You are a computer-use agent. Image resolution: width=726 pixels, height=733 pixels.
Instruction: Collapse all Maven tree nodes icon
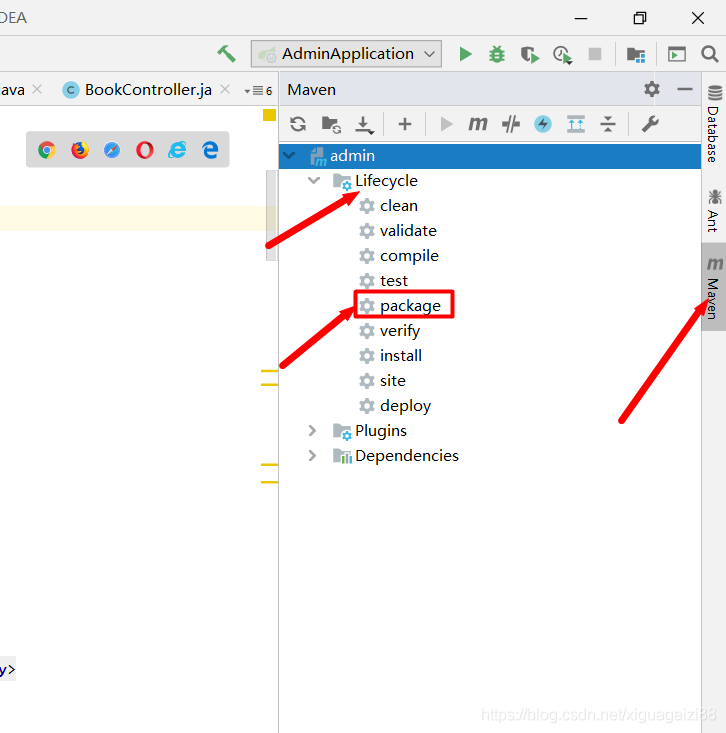pos(608,124)
